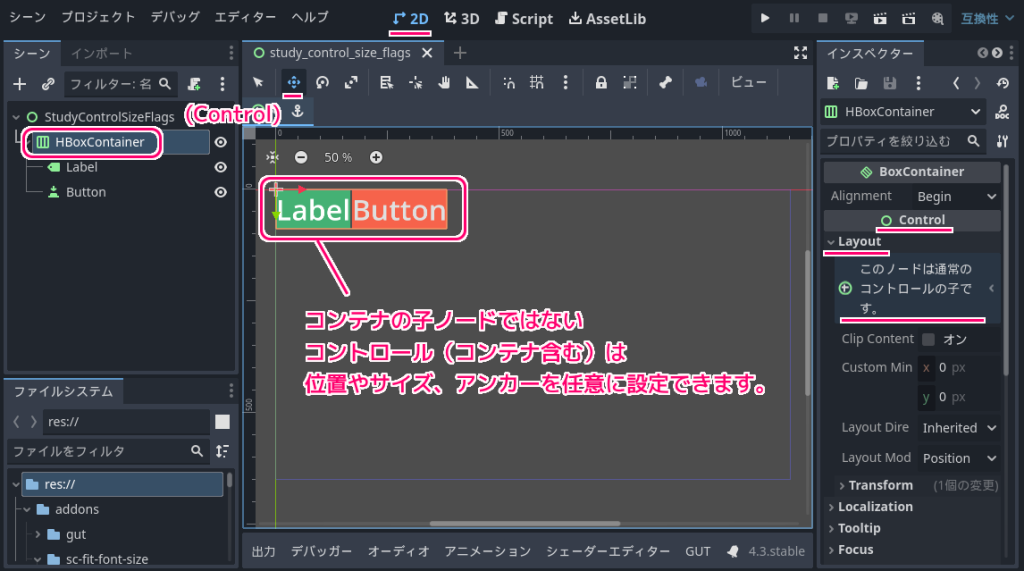Image resolution: width=1024 pixels, height=571 pixels.
Task: Switch to the Script workspace
Action: [x=524, y=19]
